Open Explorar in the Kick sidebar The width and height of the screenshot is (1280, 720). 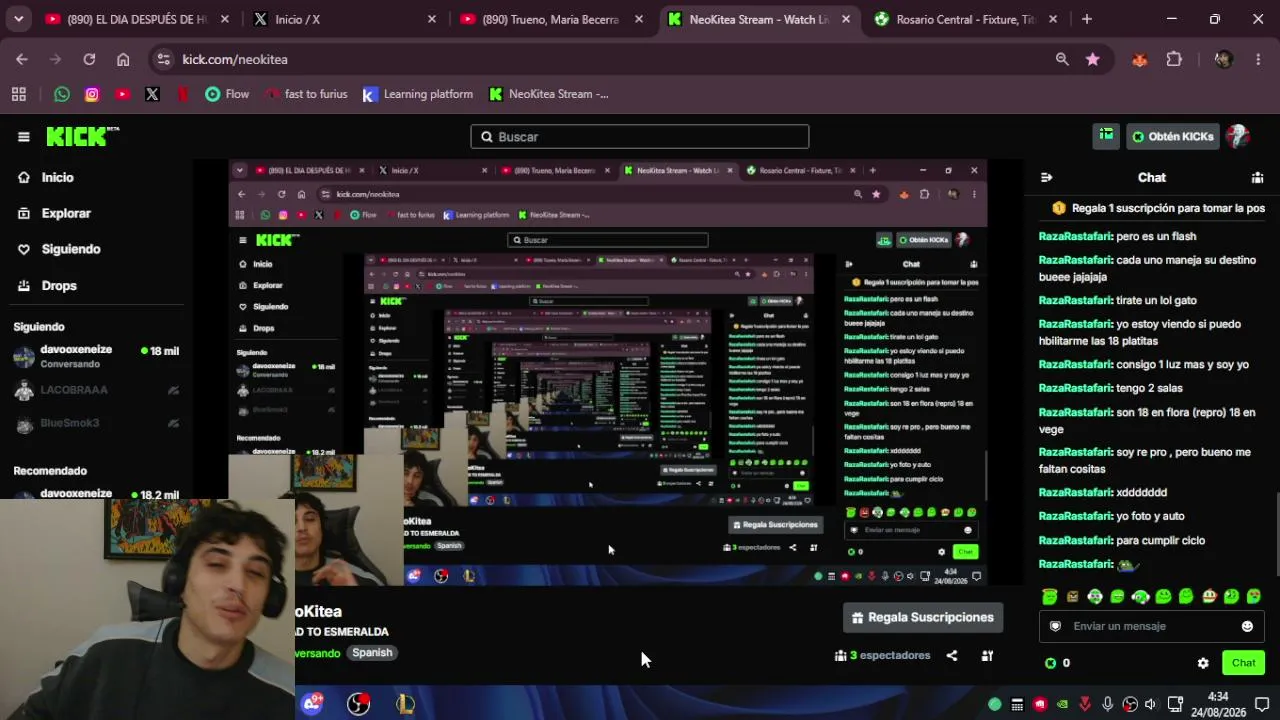pos(66,213)
